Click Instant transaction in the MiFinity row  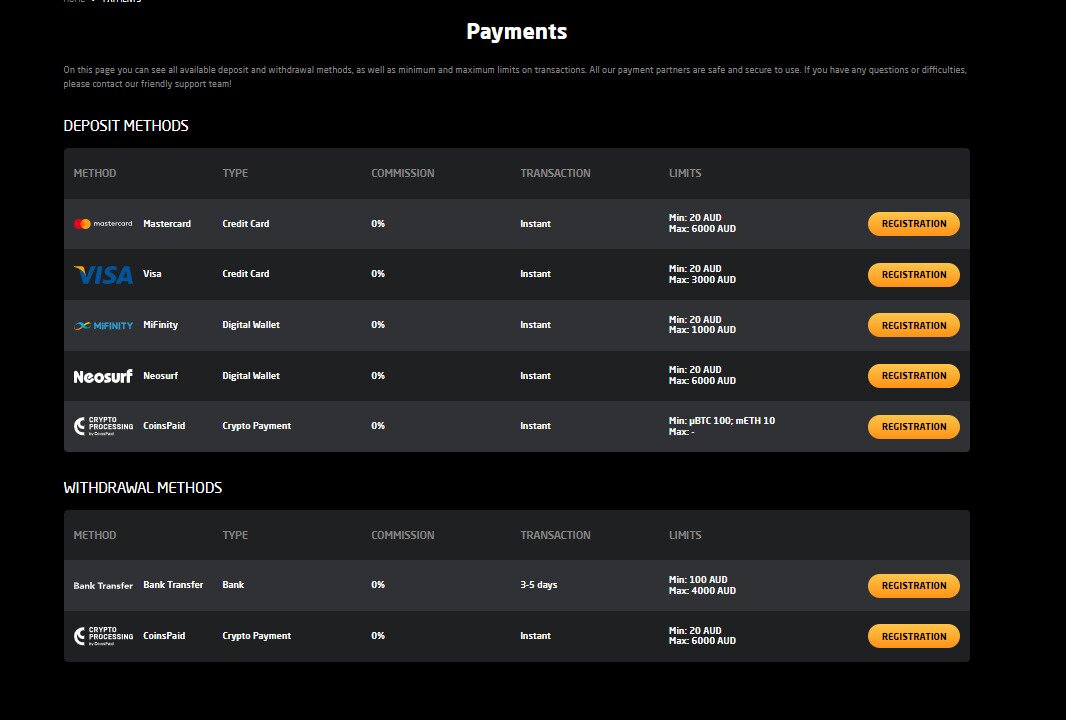(x=536, y=325)
